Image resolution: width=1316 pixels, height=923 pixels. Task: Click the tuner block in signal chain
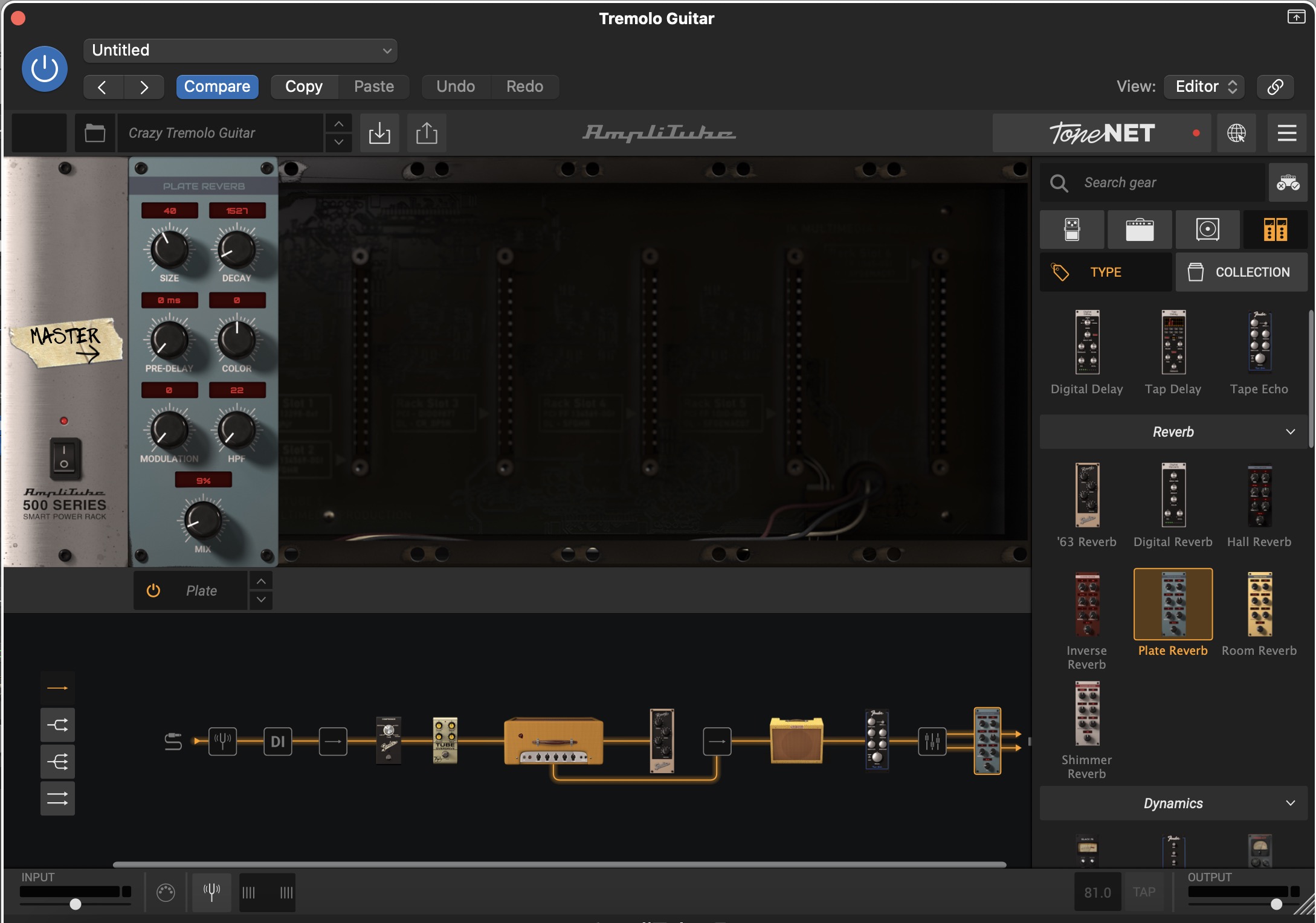[x=222, y=741]
